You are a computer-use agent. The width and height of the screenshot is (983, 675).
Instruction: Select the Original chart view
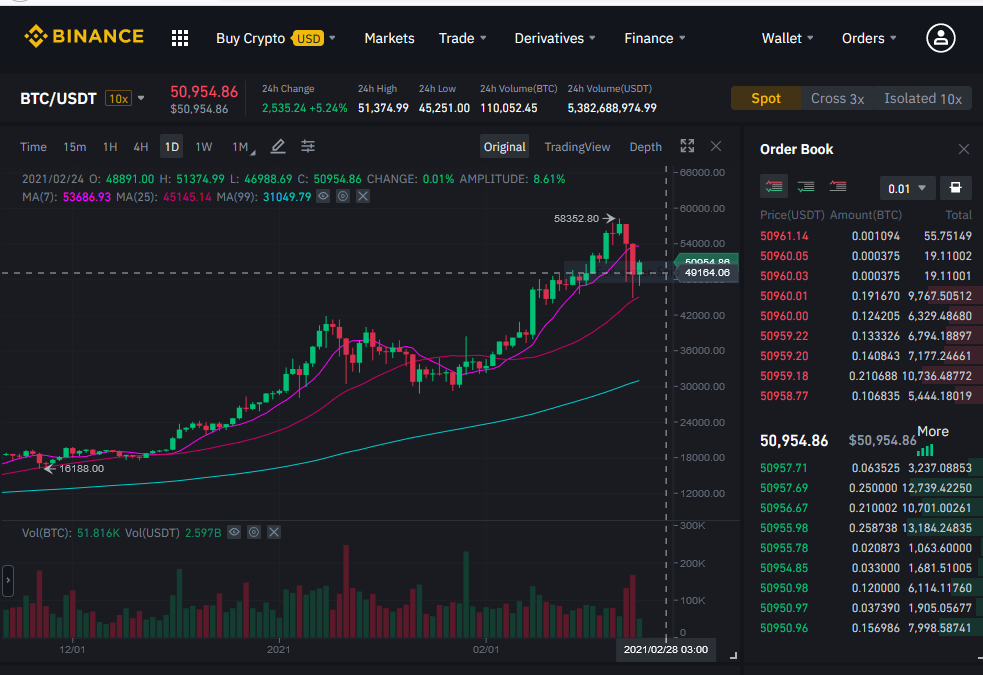click(504, 147)
